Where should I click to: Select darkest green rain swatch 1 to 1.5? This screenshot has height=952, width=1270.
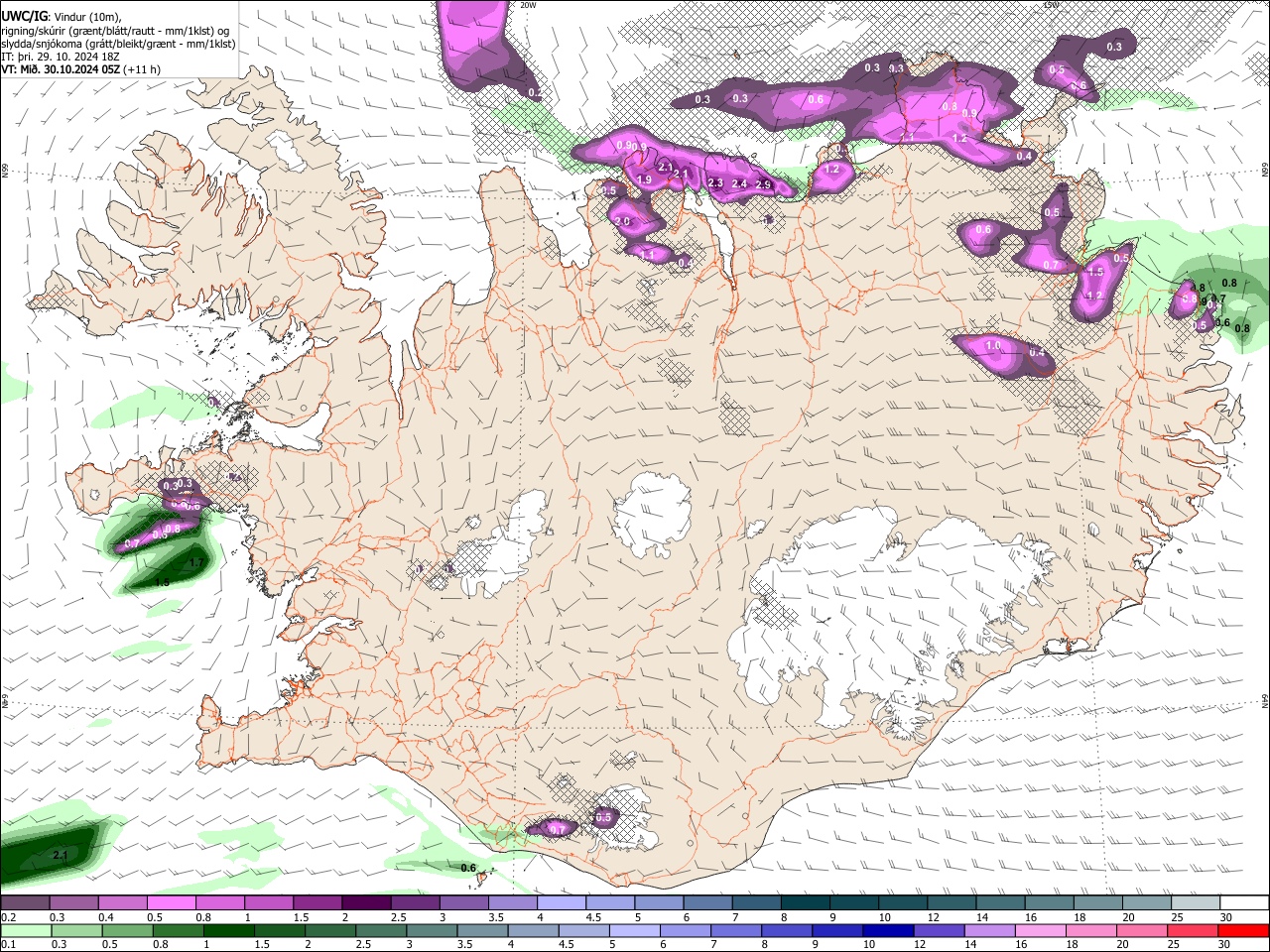(x=228, y=931)
